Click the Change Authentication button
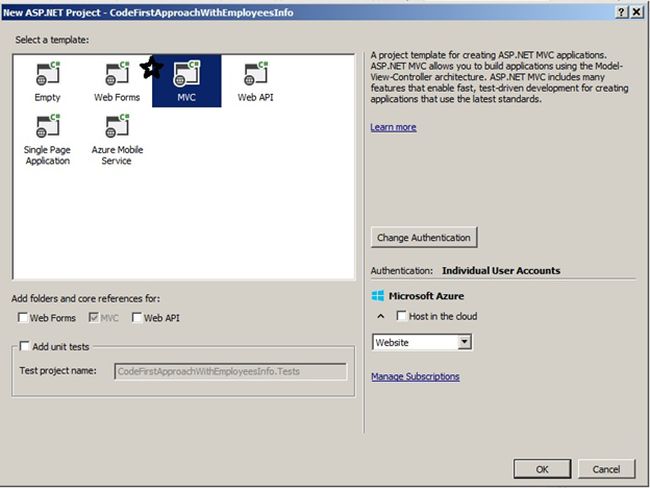 click(424, 238)
